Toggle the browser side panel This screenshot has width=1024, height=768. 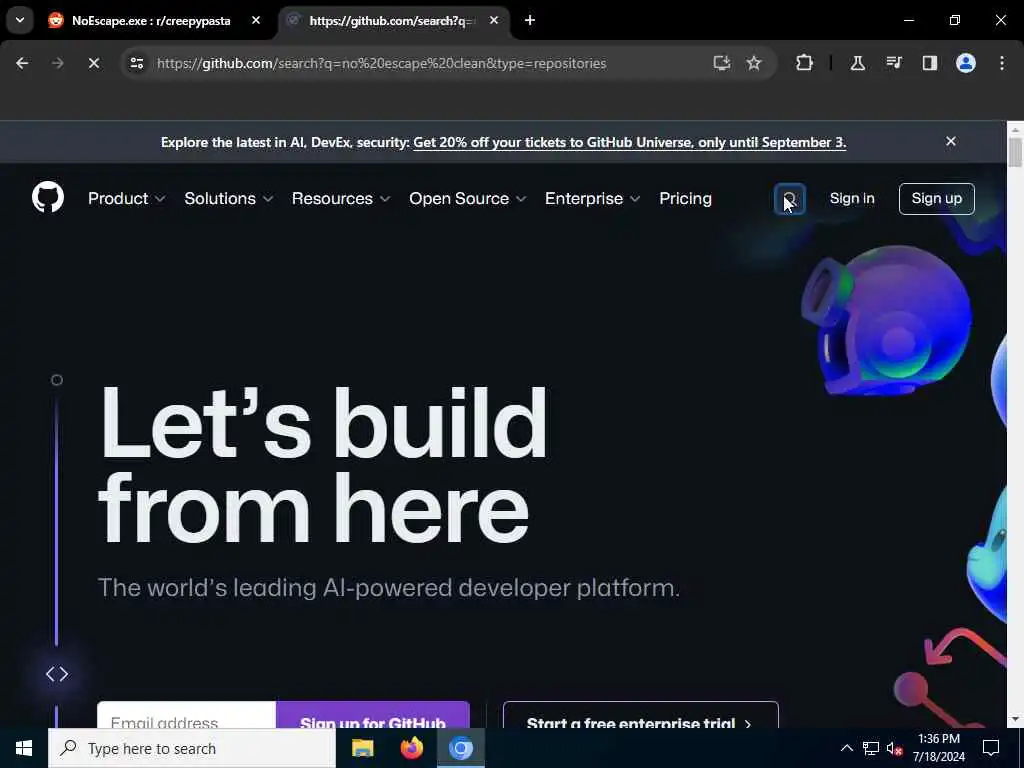pyautogui.click(x=929, y=63)
